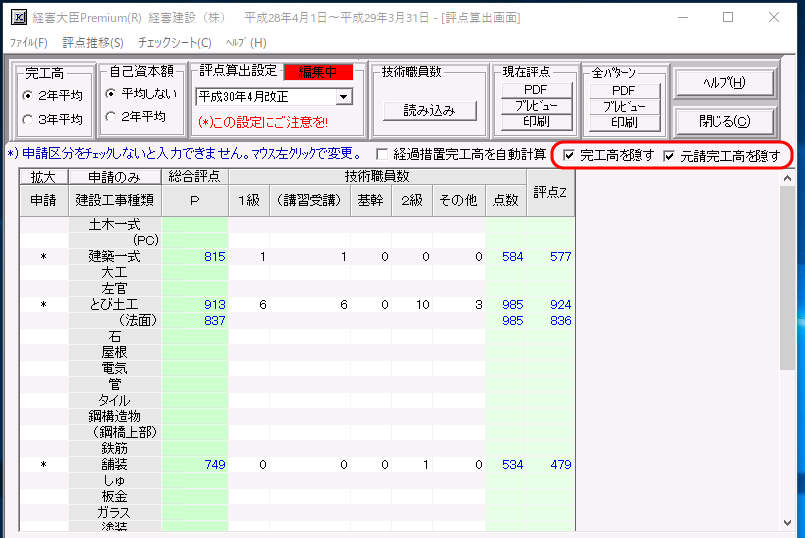Uncheck the 元請完工高を隠す checkbox
This screenshot has width=805, height=538.
(x=669, y=156)
